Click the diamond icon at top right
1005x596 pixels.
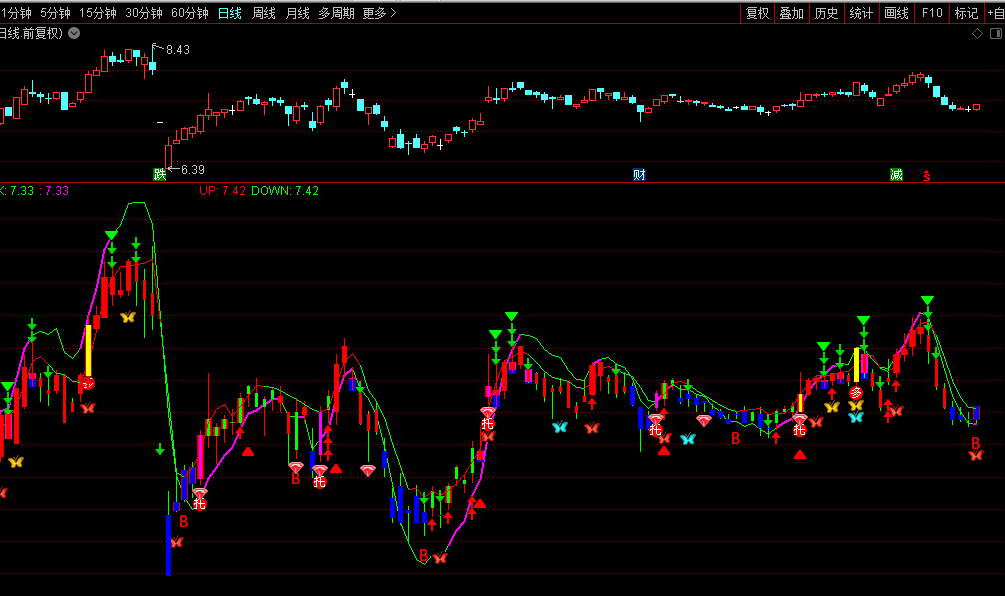pos(977,33)
